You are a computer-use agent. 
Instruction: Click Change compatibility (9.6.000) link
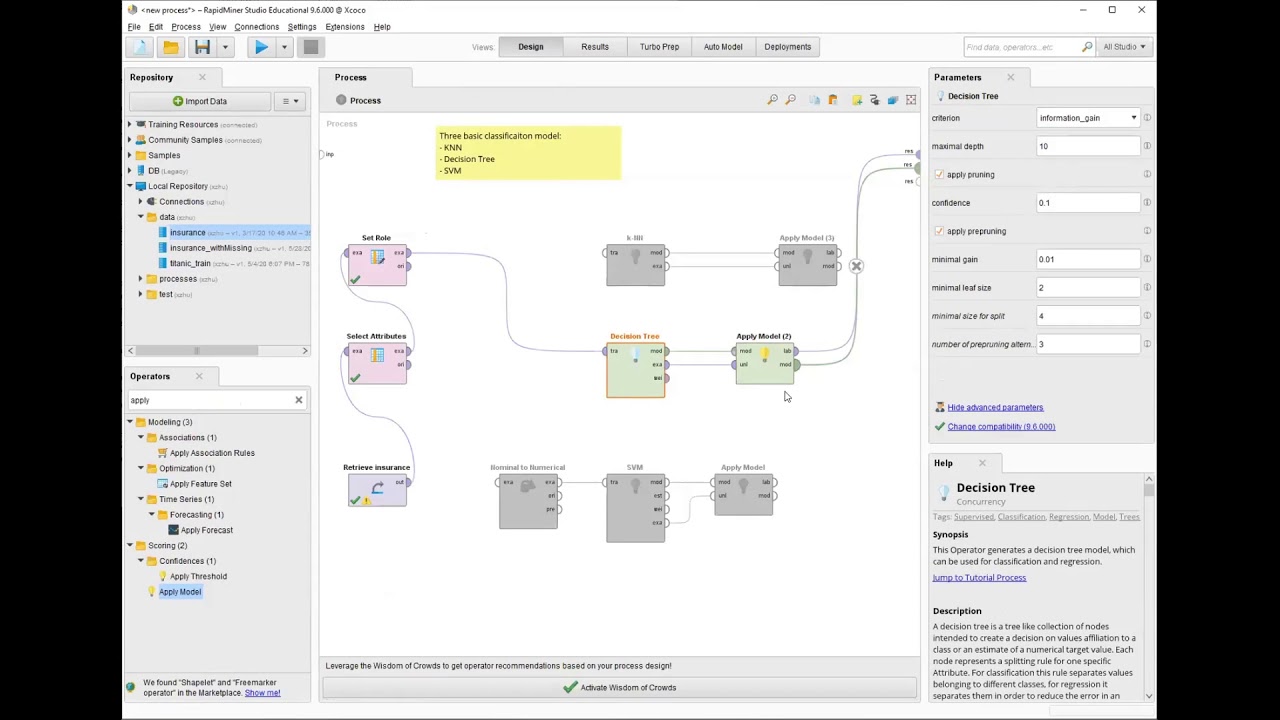click(1001, 427)
